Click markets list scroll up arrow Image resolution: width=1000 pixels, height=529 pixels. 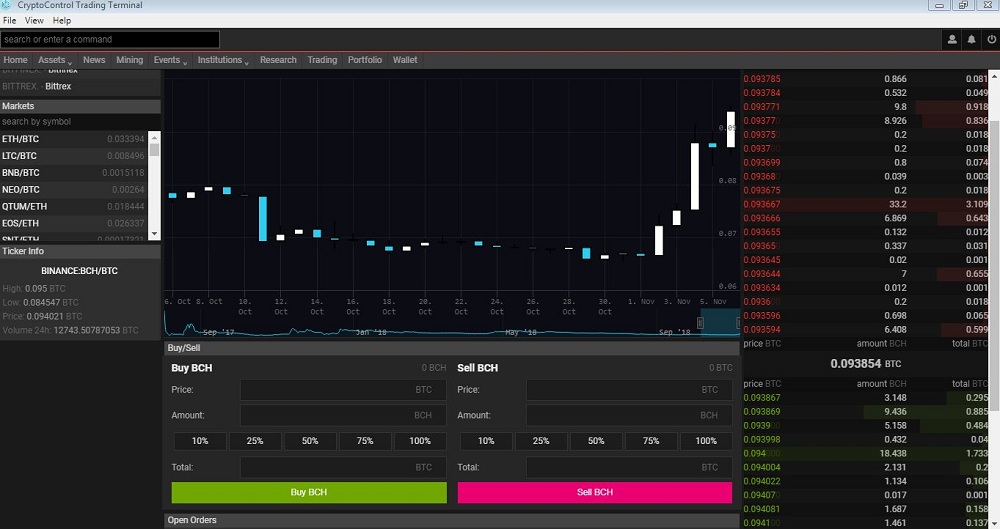(x=154, y=137)
